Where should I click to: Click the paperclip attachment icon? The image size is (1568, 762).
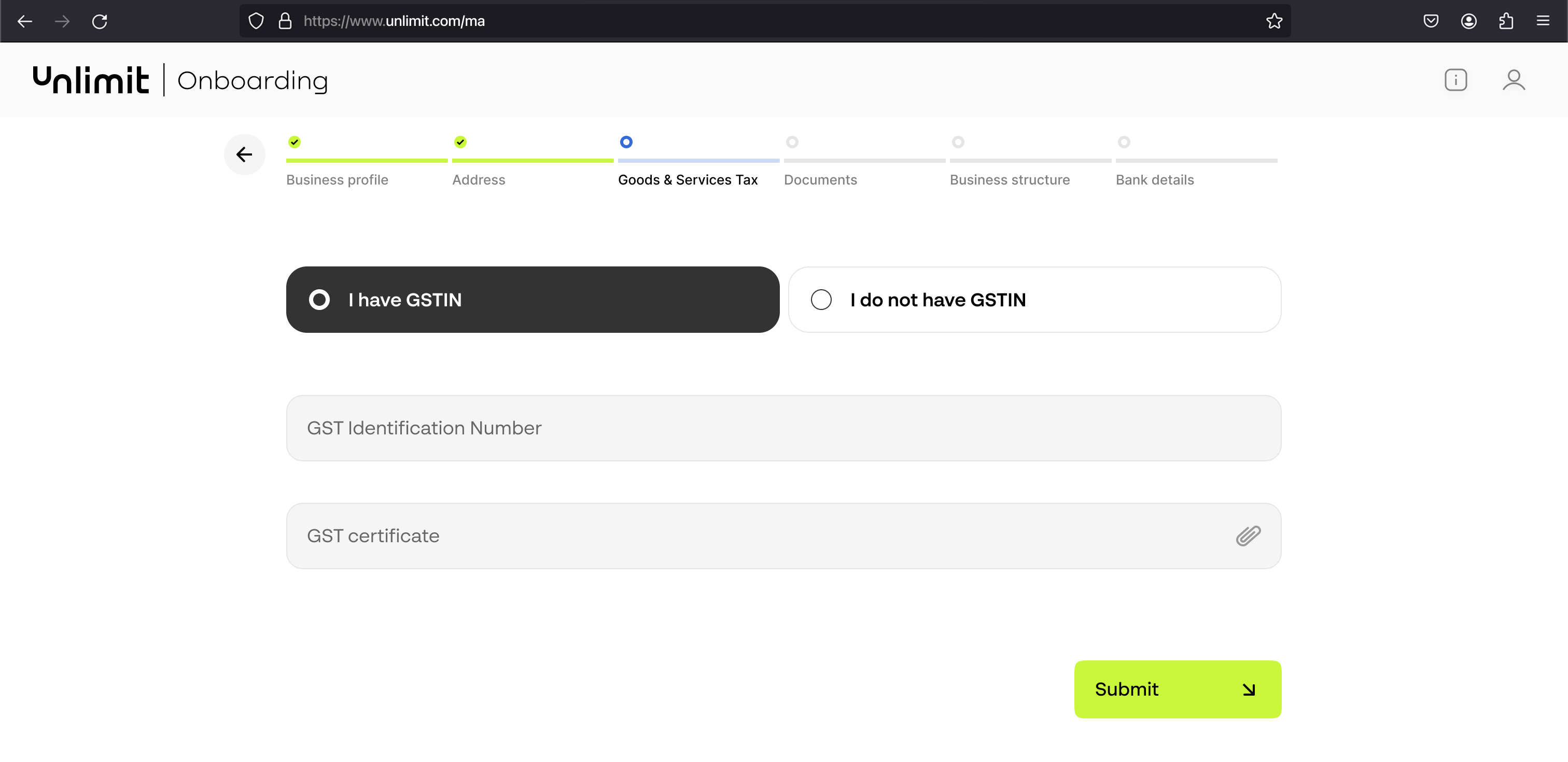tap(1248, 535)
